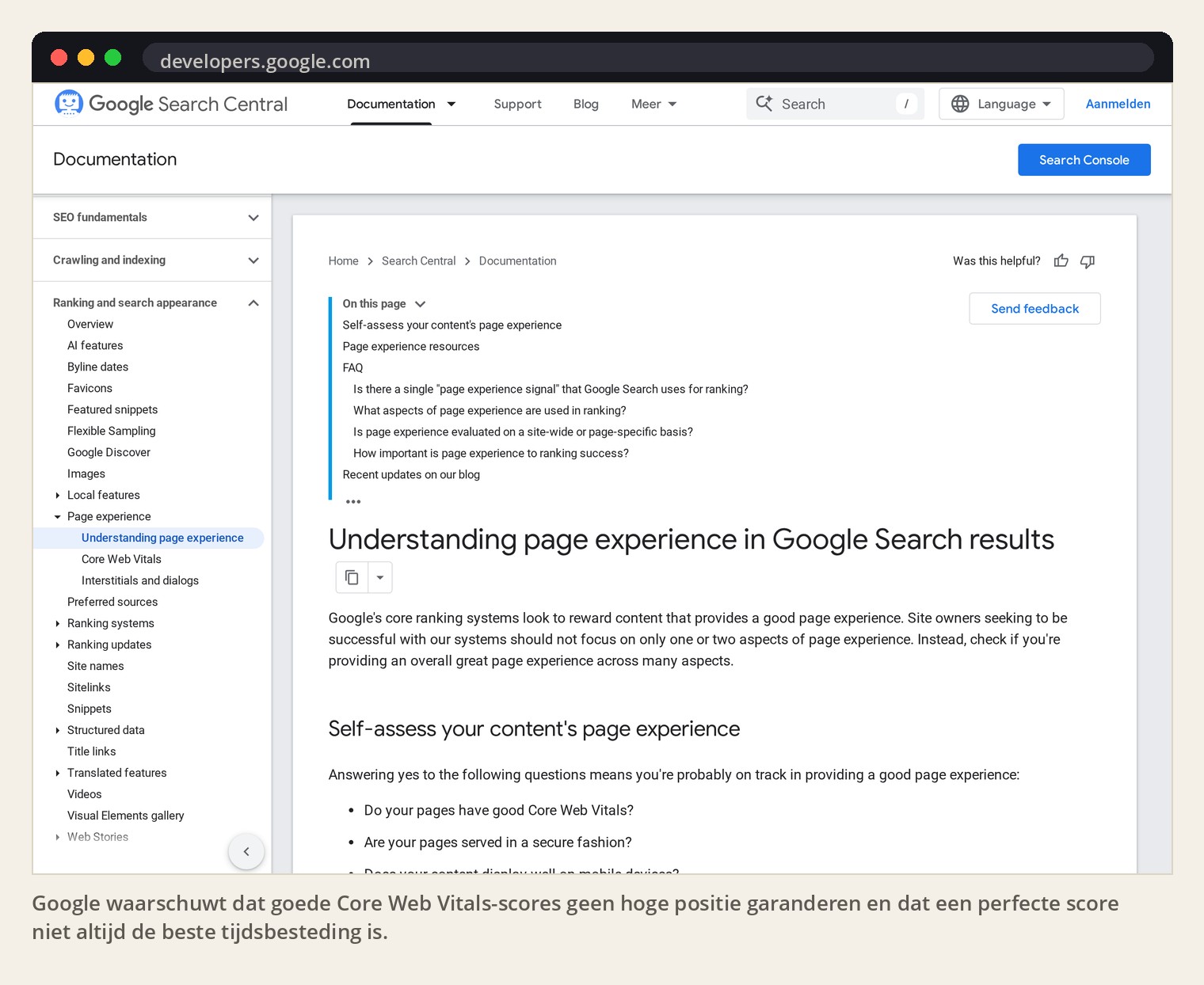Viewport: 1204px width, 985px height.
Task: Select the Documentation nav tab
Action: (x=391, y=104)
